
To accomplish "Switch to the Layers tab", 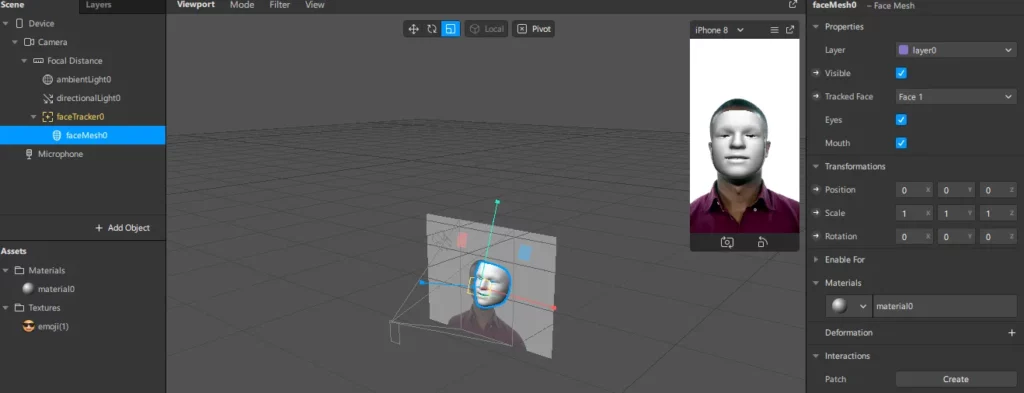I will pyautogui.click(x=99, y=5).
